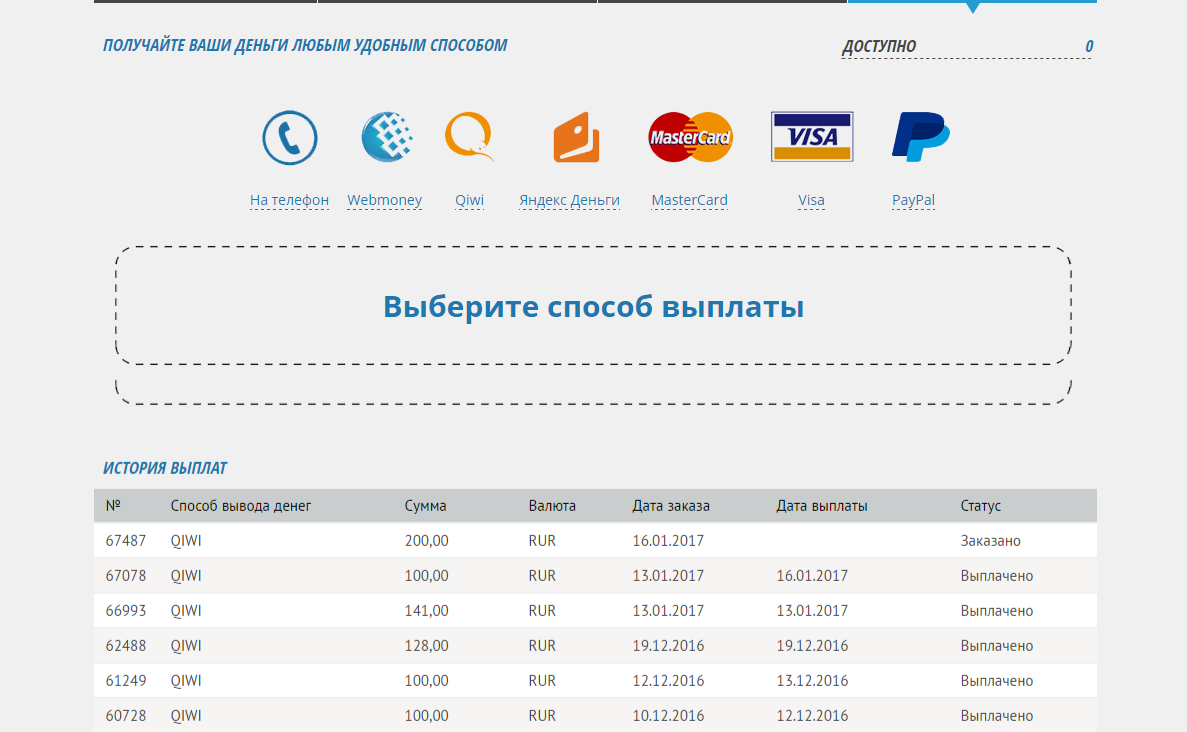Pick the orange Qiwi logo icon
Screen dimensions: 1187x732
tap(469, 137)
